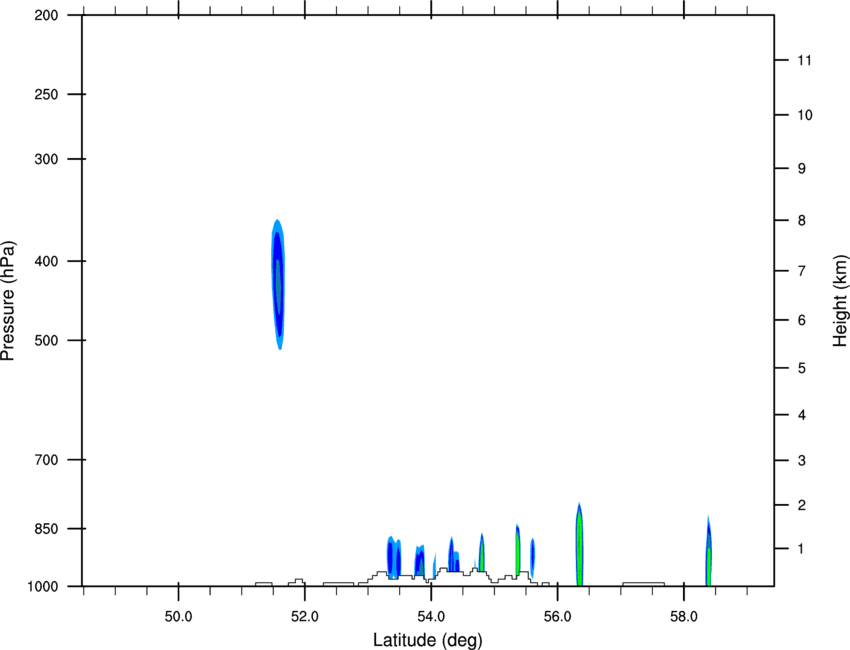Screen dimensions: 850x650
Task: Click the green-blue column near 58.4 latitude
Action: 709,551
